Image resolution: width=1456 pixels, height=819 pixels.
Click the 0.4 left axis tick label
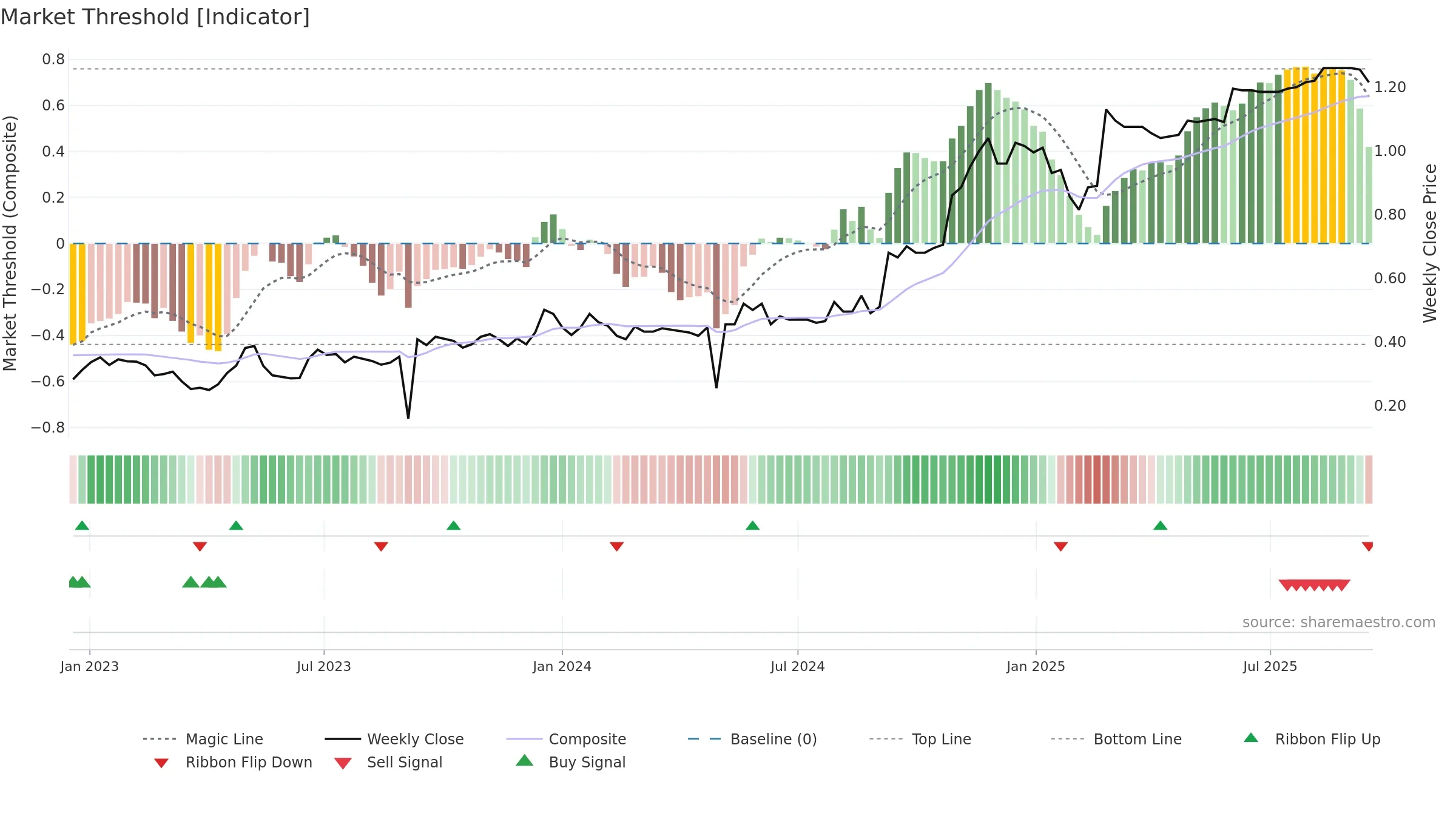coord(53,152)
